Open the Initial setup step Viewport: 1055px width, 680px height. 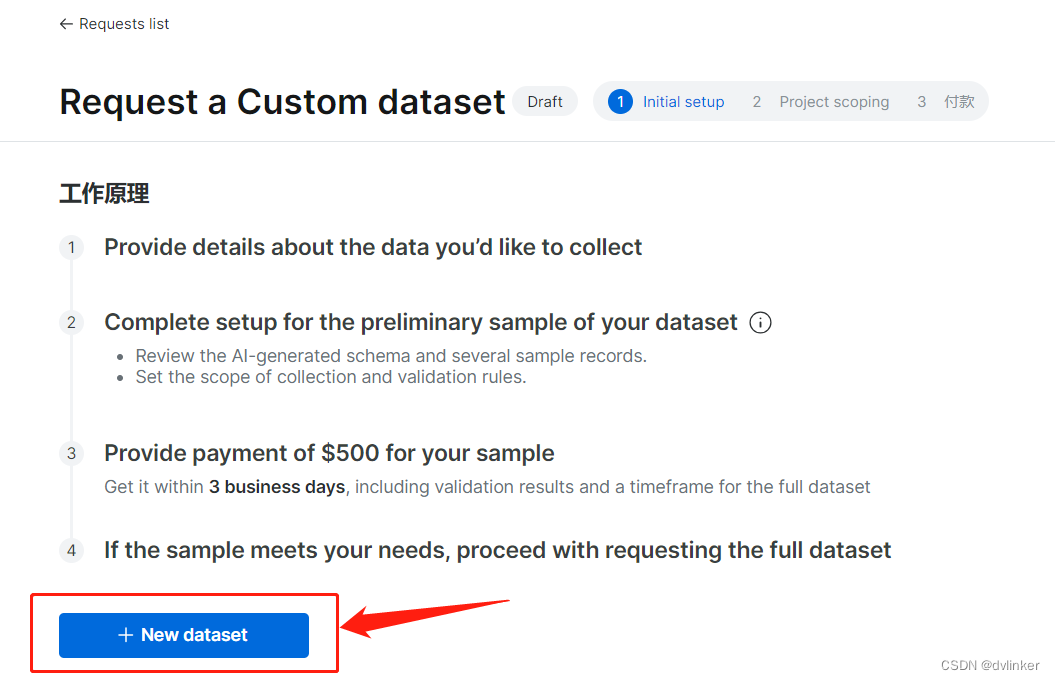[683, 102]
